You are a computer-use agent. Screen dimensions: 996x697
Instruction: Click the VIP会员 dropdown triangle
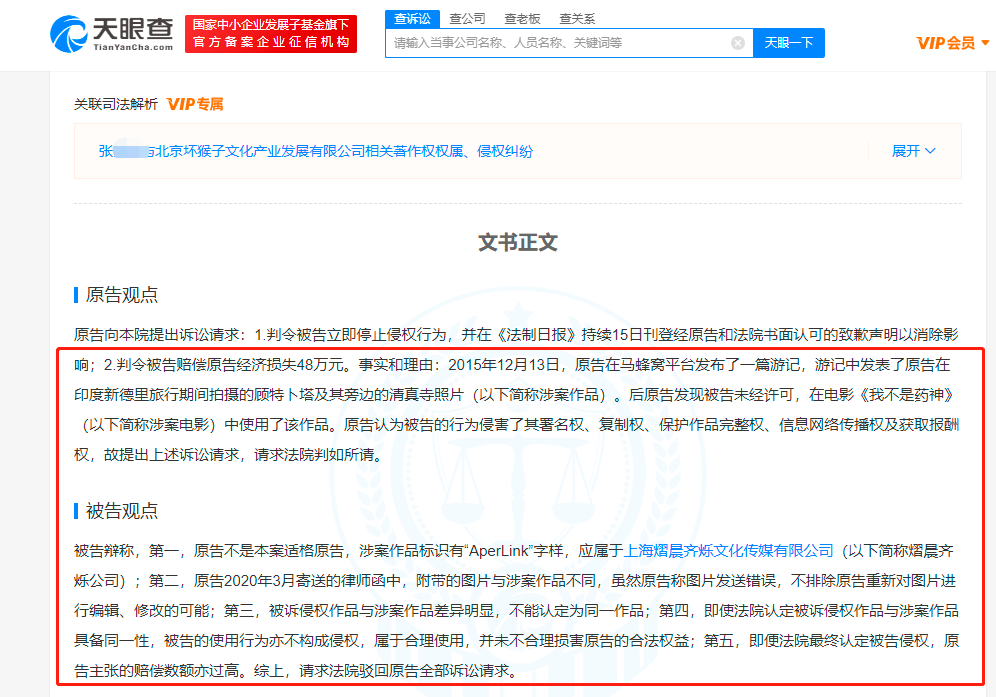985,43
